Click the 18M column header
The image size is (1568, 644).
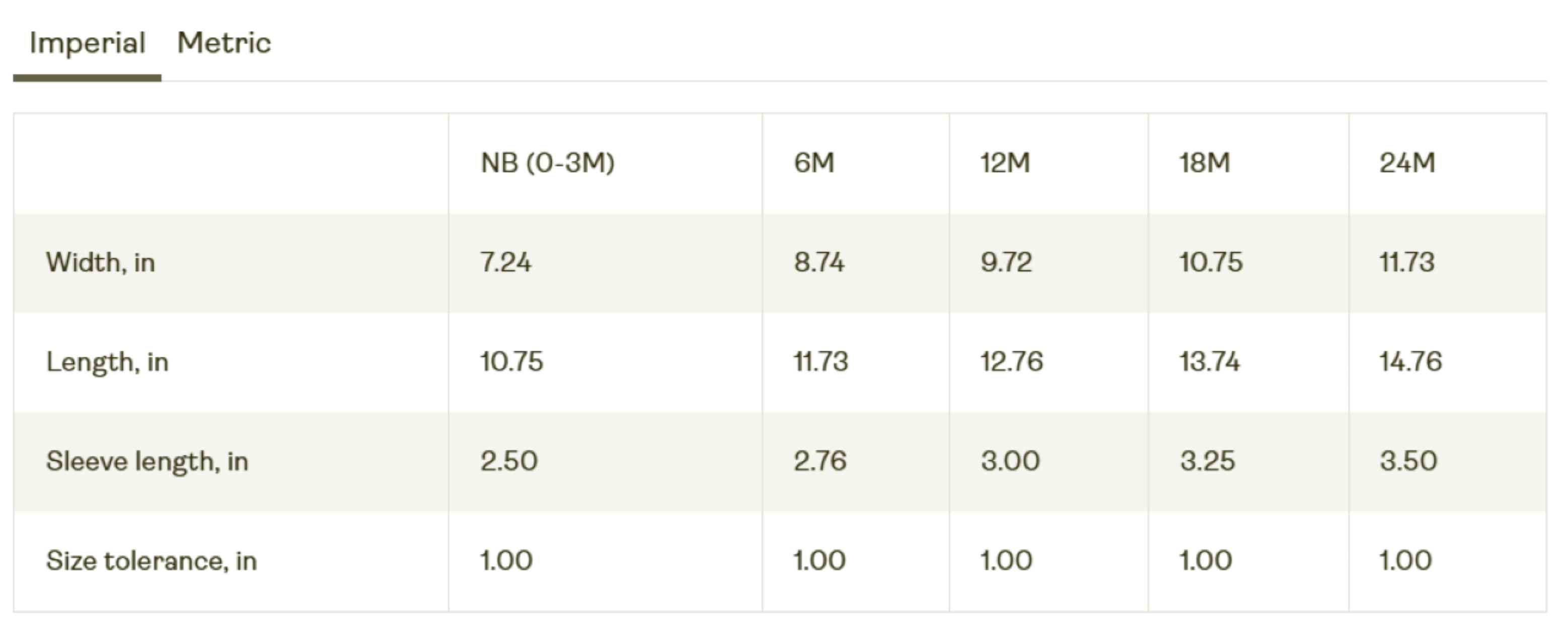point(1205,163)
